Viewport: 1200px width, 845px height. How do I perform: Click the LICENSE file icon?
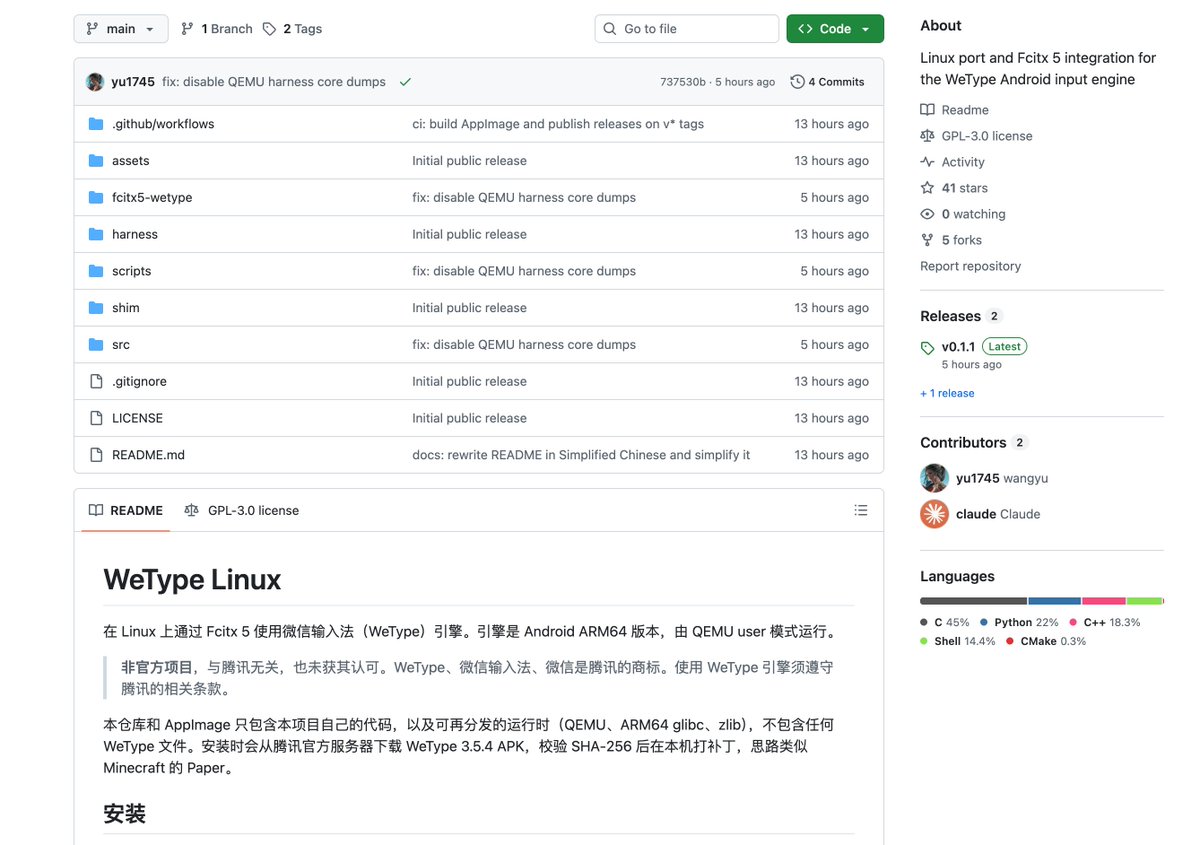tap(96, 418)
